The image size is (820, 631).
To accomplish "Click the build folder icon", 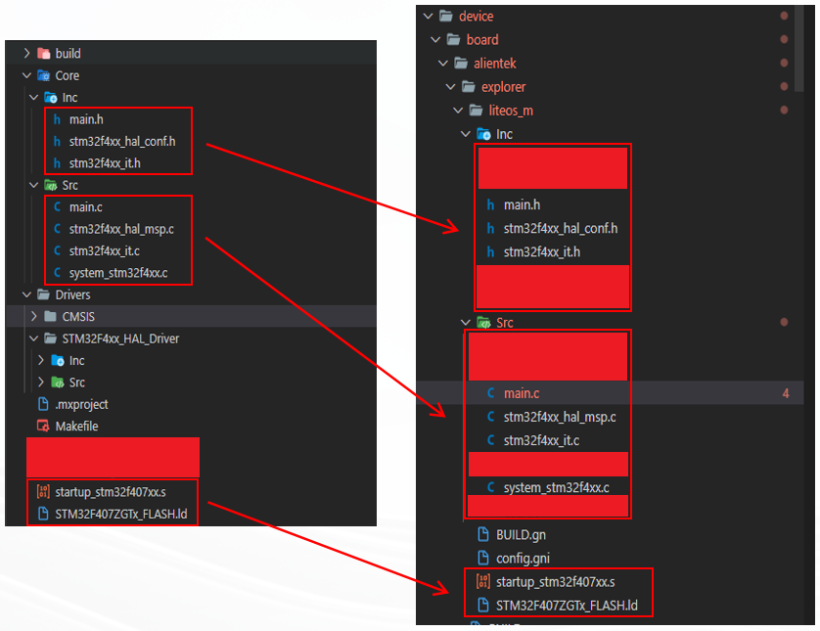I will [43, 54].
